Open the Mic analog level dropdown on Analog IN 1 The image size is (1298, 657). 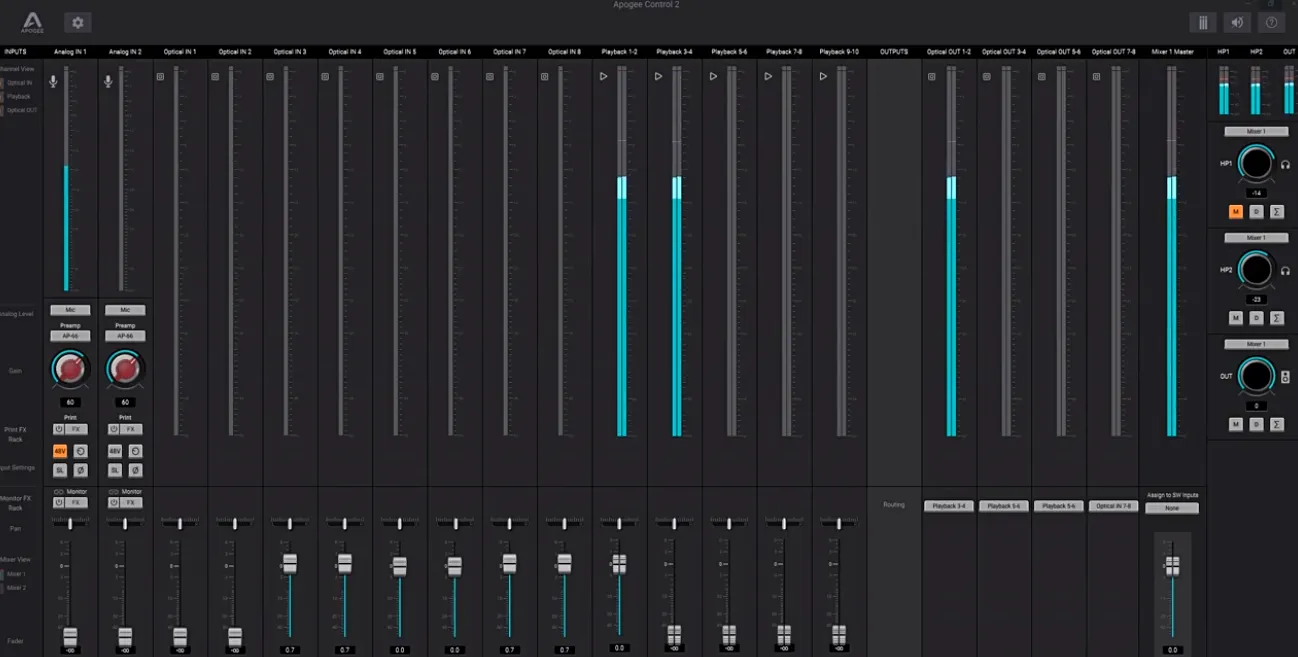pos(70,310)
